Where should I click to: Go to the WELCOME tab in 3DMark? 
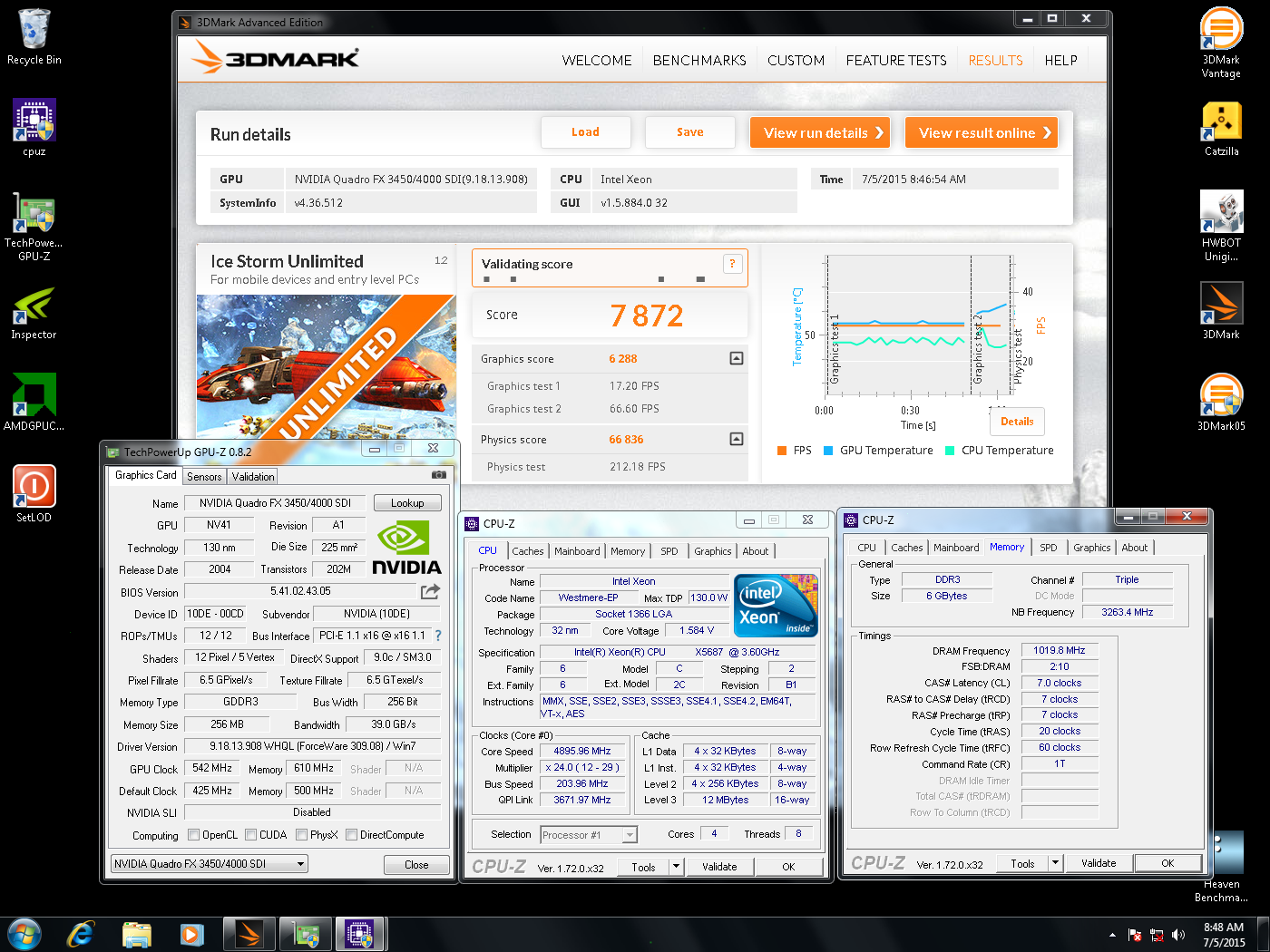click(597, 61)
